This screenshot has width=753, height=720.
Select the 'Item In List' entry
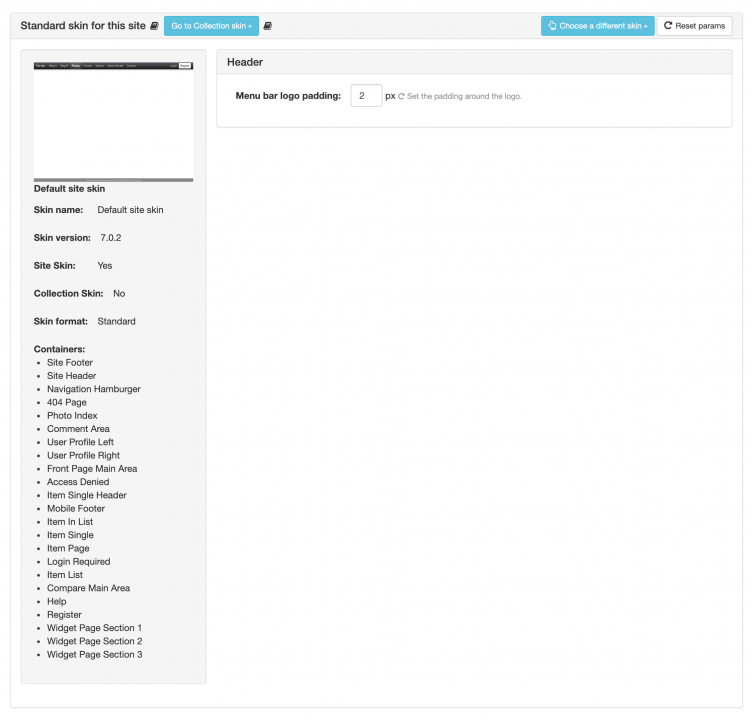tap(70, 522)
